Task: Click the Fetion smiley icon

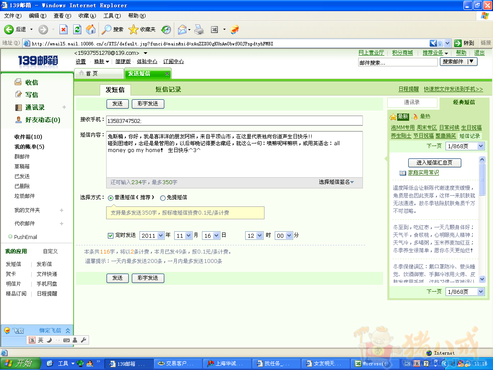Action: click(x=7, y=330)
